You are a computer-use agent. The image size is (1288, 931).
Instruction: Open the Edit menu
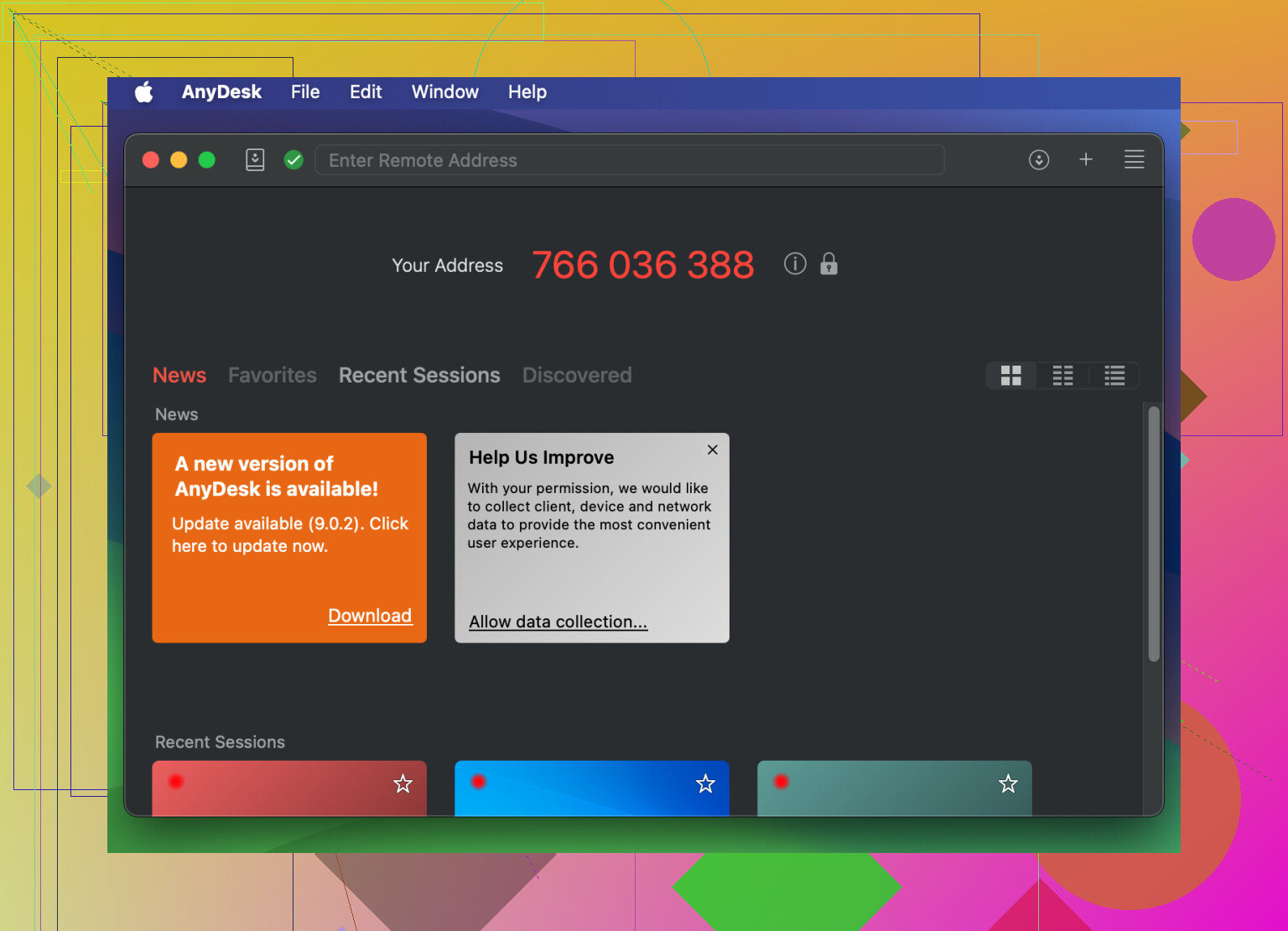click(x=366, y=91)
